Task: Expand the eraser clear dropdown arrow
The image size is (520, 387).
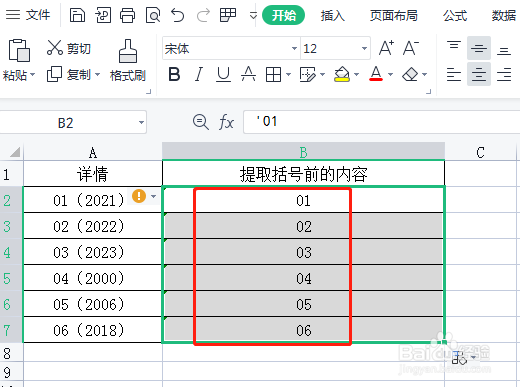Action: click(x=424, y=74)
